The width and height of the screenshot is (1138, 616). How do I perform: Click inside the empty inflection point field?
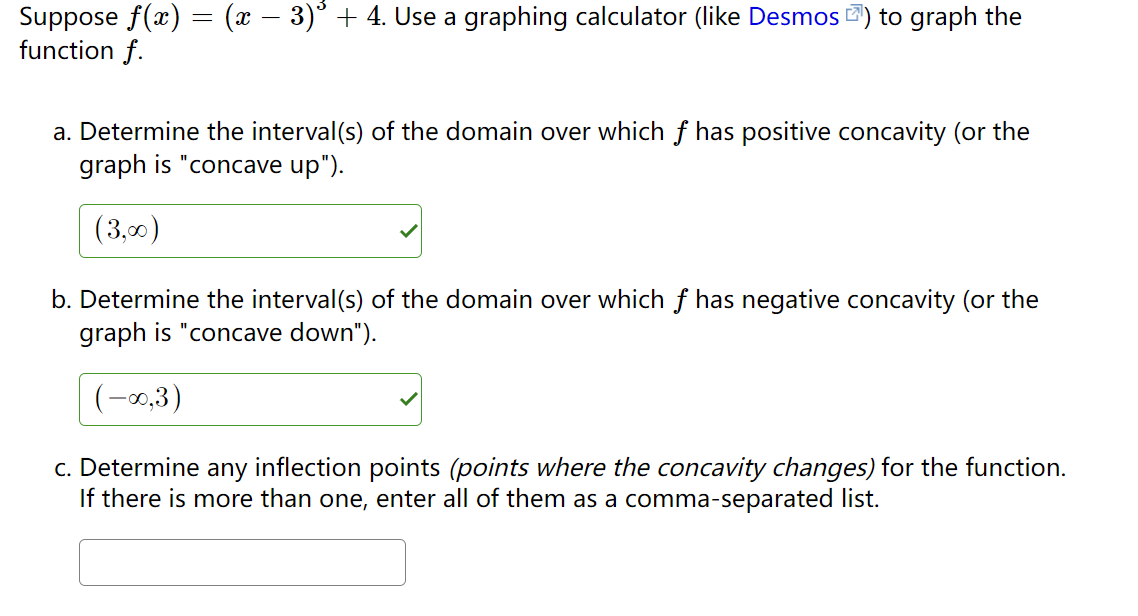pos(240,562)
